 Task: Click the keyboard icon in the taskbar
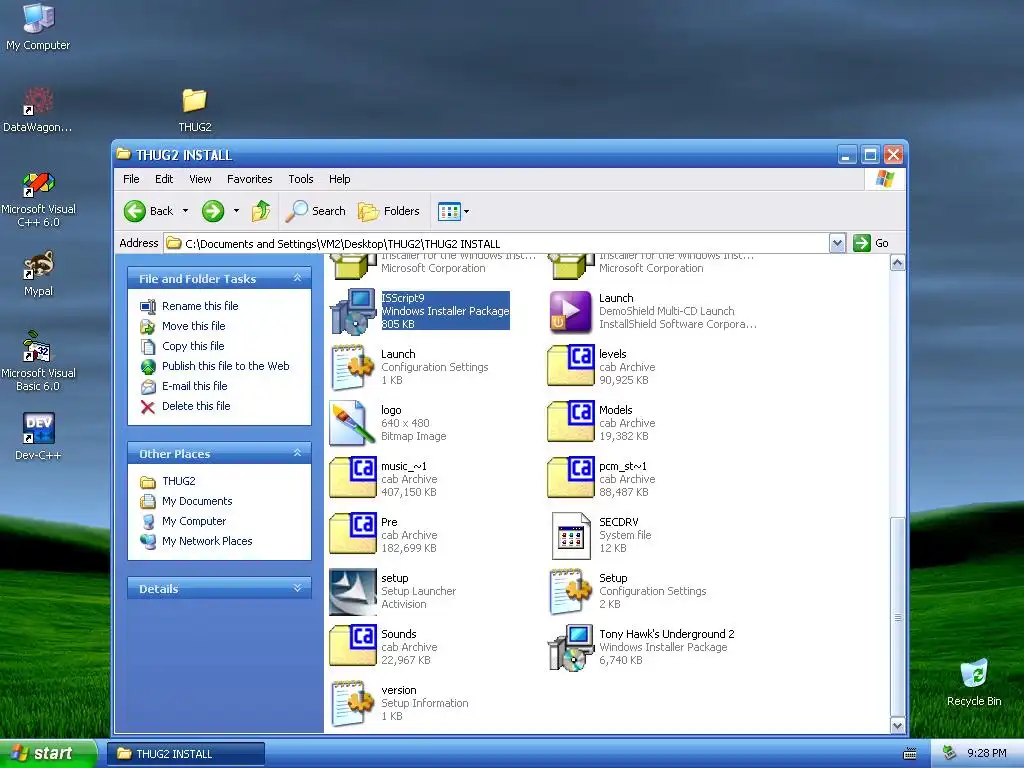pos(910,754)
